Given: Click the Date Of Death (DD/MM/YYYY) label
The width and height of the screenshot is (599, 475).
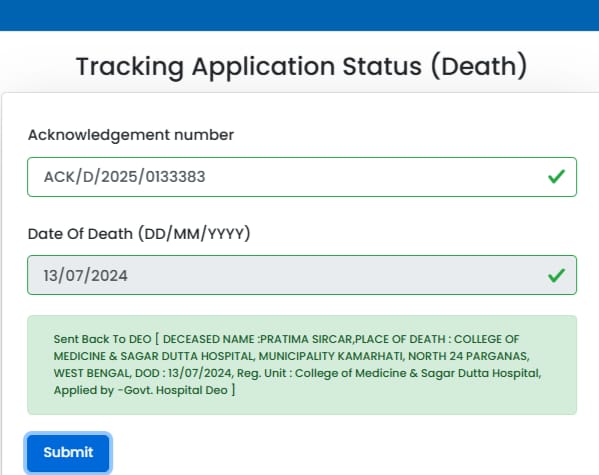Looking at the screenshot, I should click(139, 233).
